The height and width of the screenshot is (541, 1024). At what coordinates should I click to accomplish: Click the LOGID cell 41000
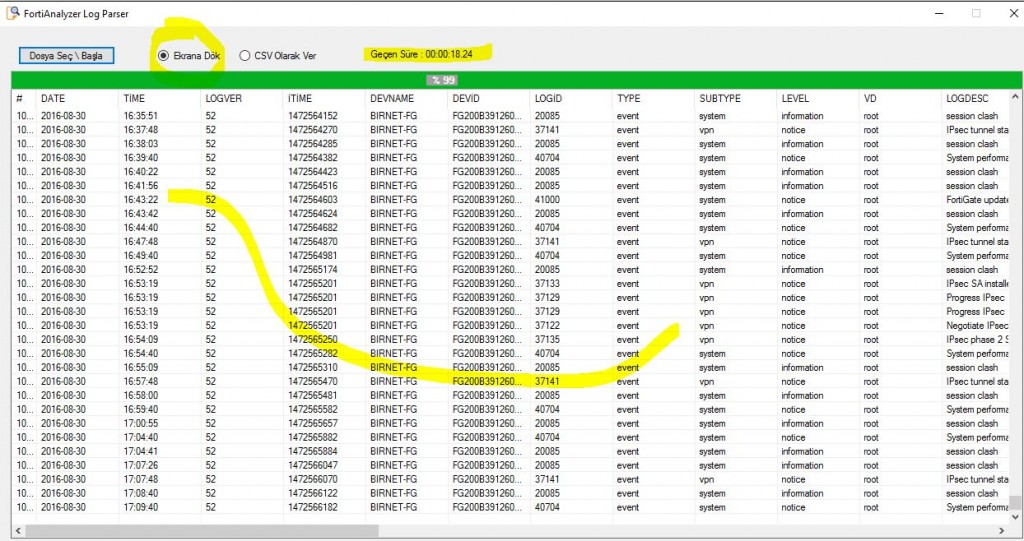547,199
